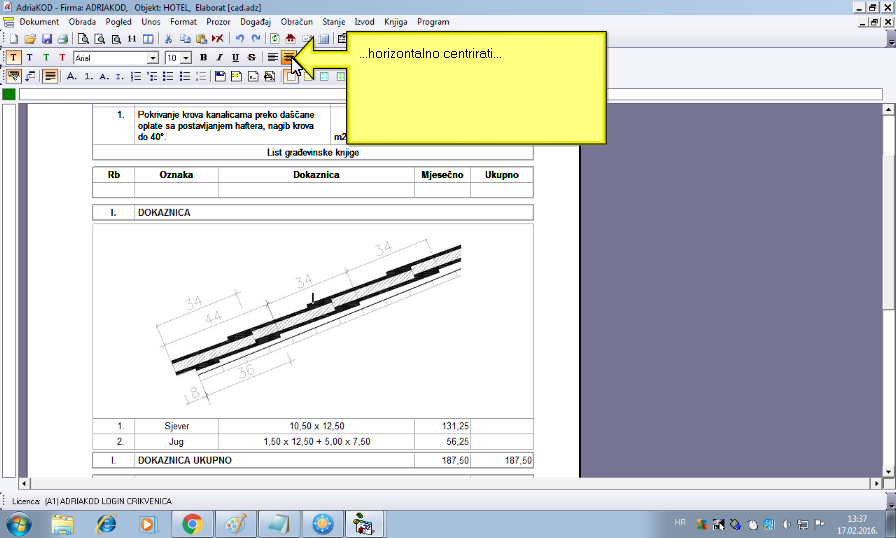Open print preview from the toolbar
Screen dimensions: 896x538
(83, 39)
